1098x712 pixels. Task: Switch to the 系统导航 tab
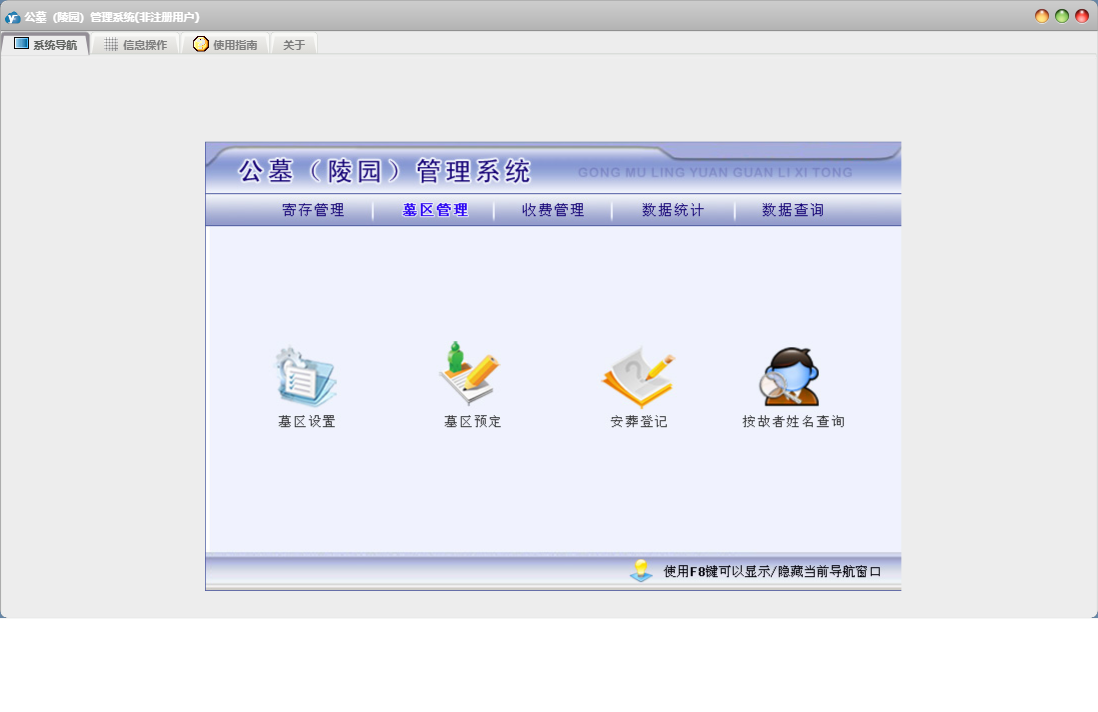46,45
